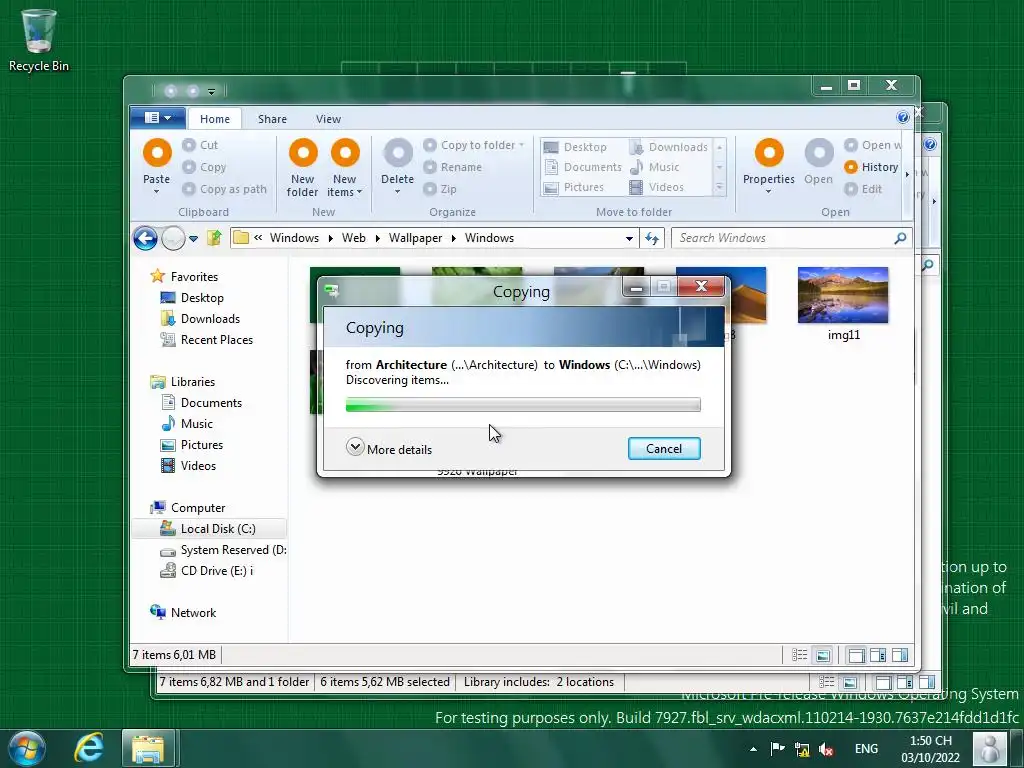The width and height of the screenshot is (1024, 768).
Task: Choose Desktop in Move to folder list
Action: [x=575, y=147]
